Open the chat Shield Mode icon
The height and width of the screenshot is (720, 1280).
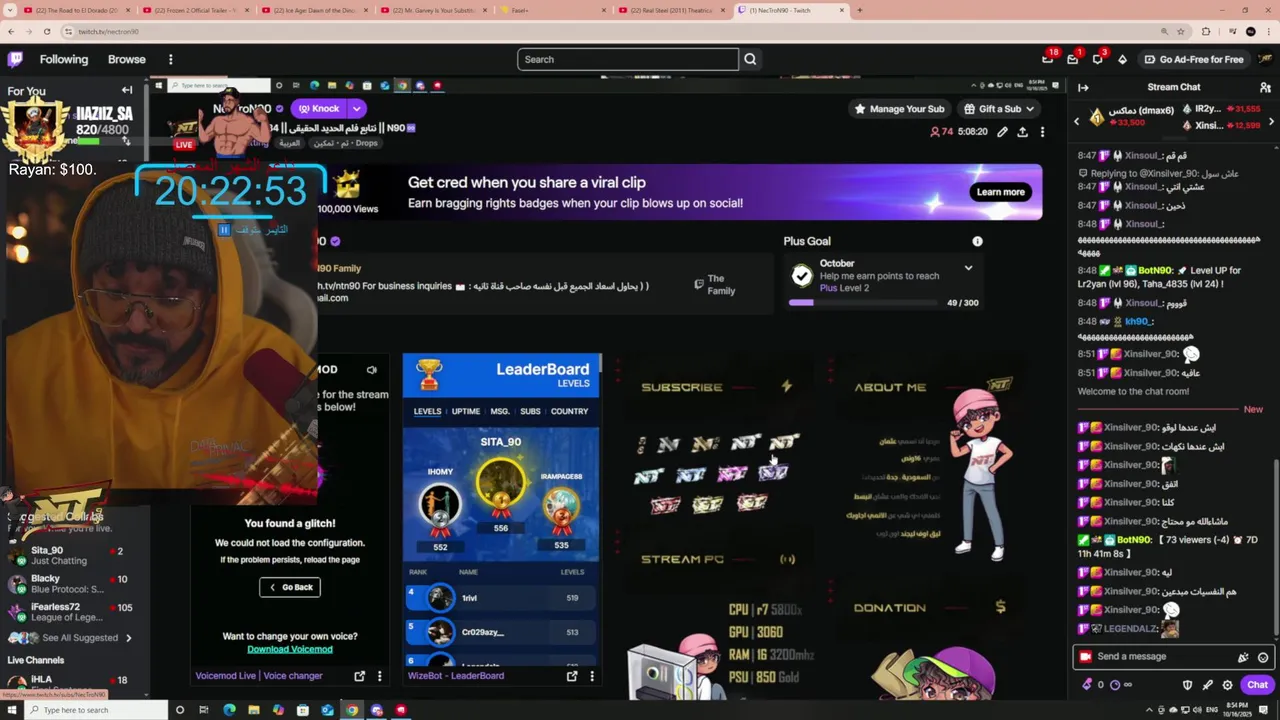coord(1187,685)
